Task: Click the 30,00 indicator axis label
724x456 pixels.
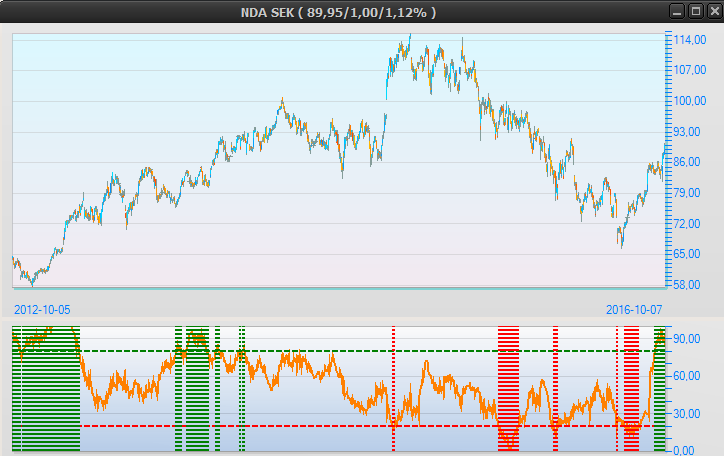Action: tap(687, 414)
